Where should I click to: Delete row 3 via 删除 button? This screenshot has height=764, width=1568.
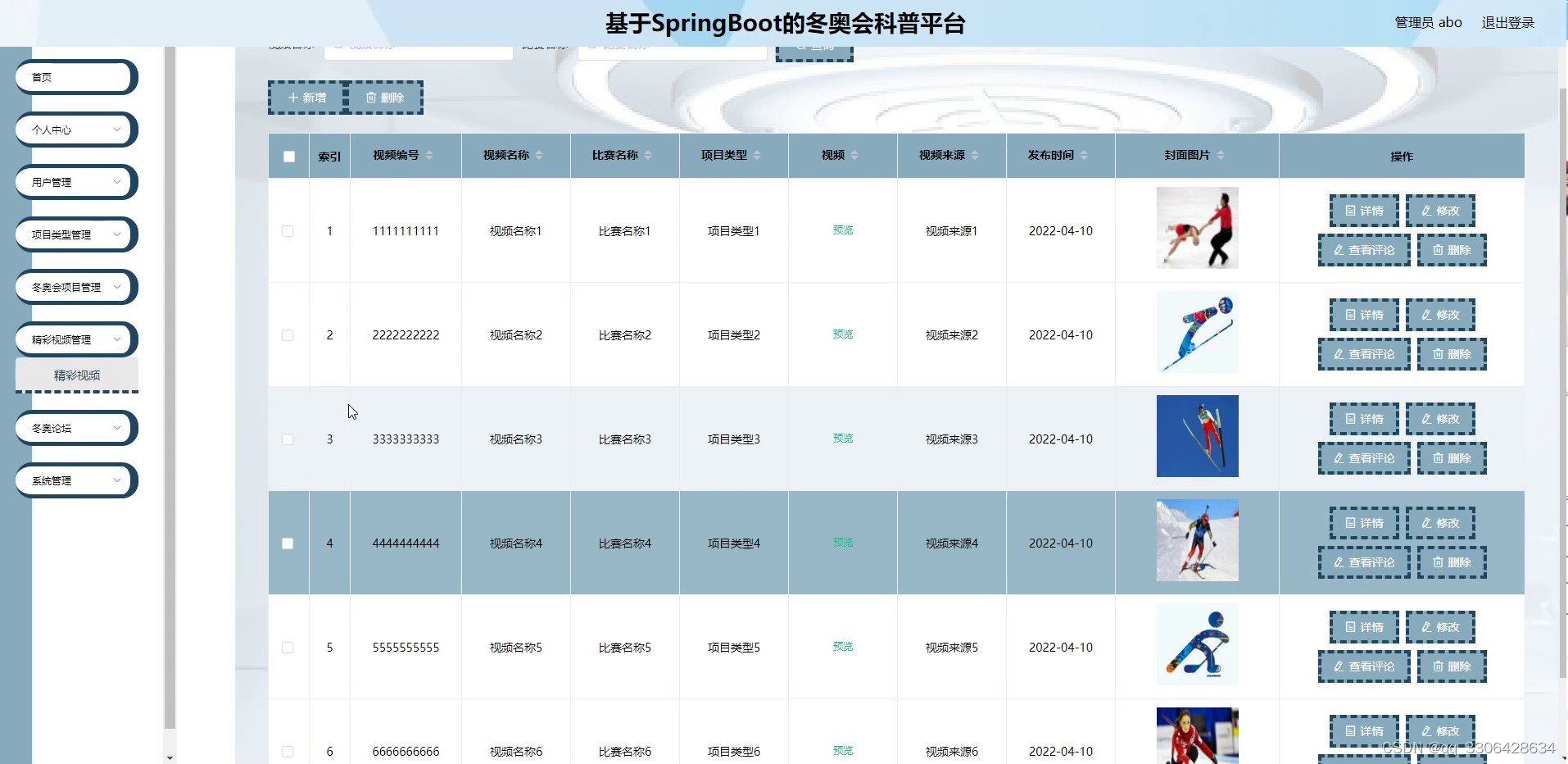[x=1452, y=458]
